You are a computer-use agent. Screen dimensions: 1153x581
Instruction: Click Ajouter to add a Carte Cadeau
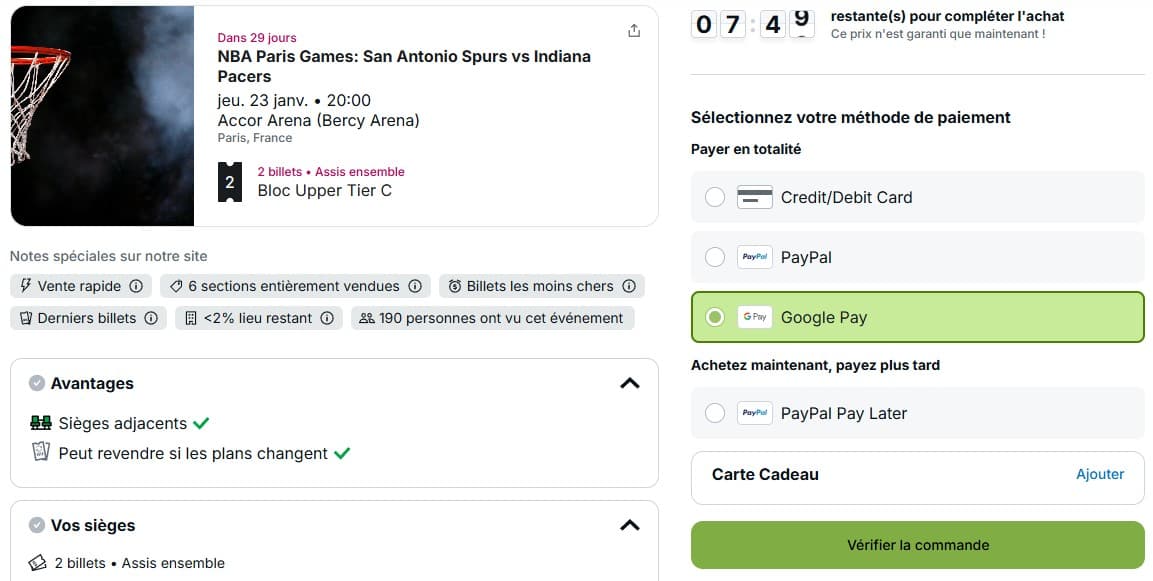(x=1100, y=475)
